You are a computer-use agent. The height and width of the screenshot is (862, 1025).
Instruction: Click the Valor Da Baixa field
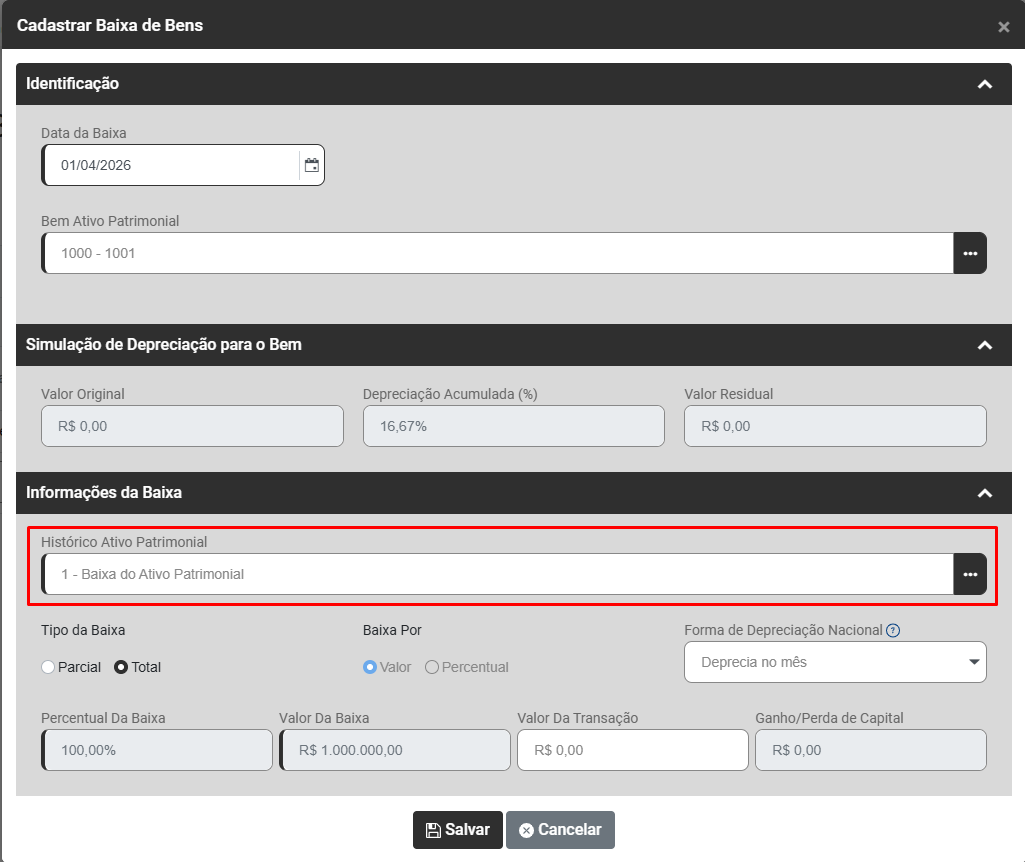(x=394, y=750)
